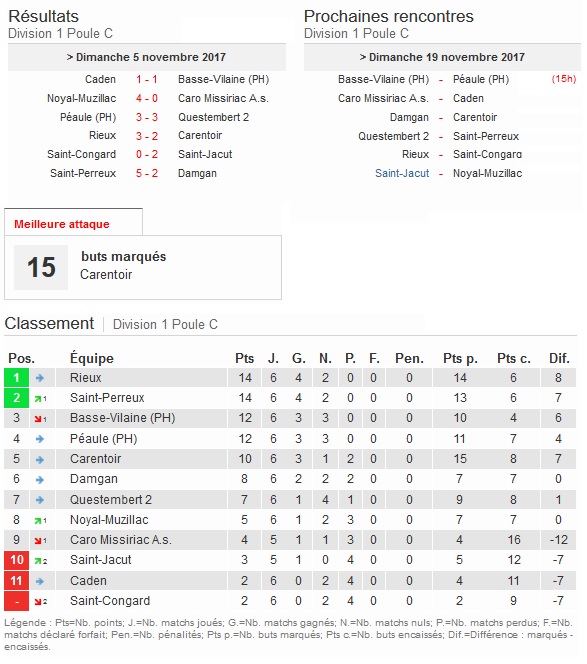Click the red down arrow beside Basse-Vilaine (PH)
587x664 pixels.
[x=40, y=419]
